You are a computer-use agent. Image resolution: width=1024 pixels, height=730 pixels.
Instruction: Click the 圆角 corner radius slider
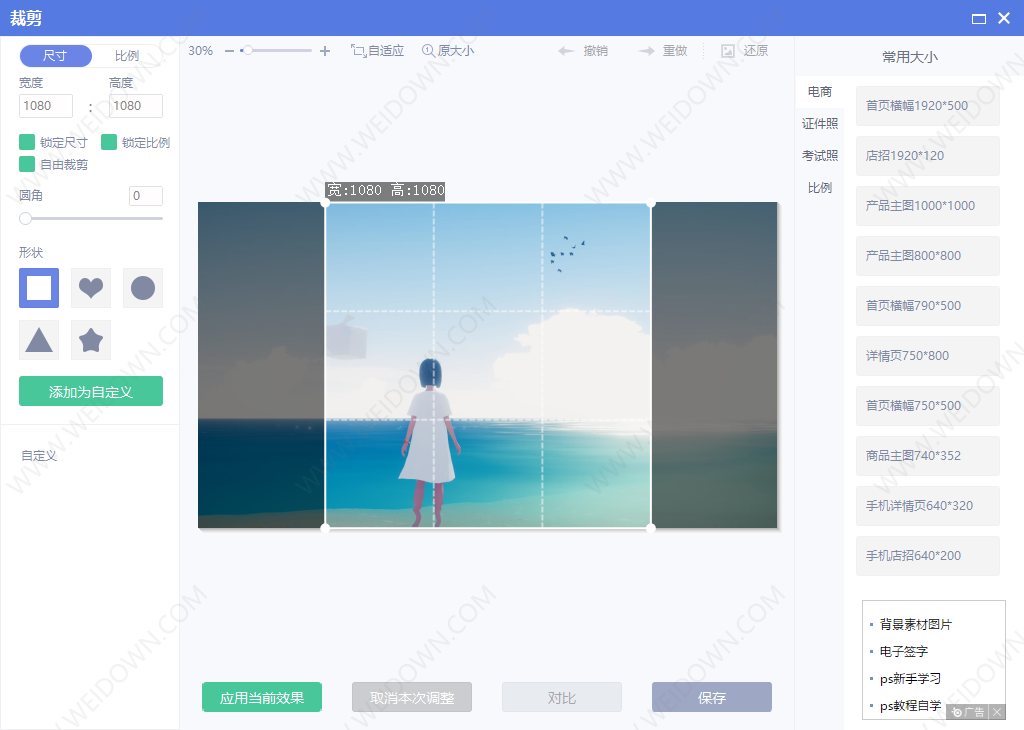tap(91, 218)
